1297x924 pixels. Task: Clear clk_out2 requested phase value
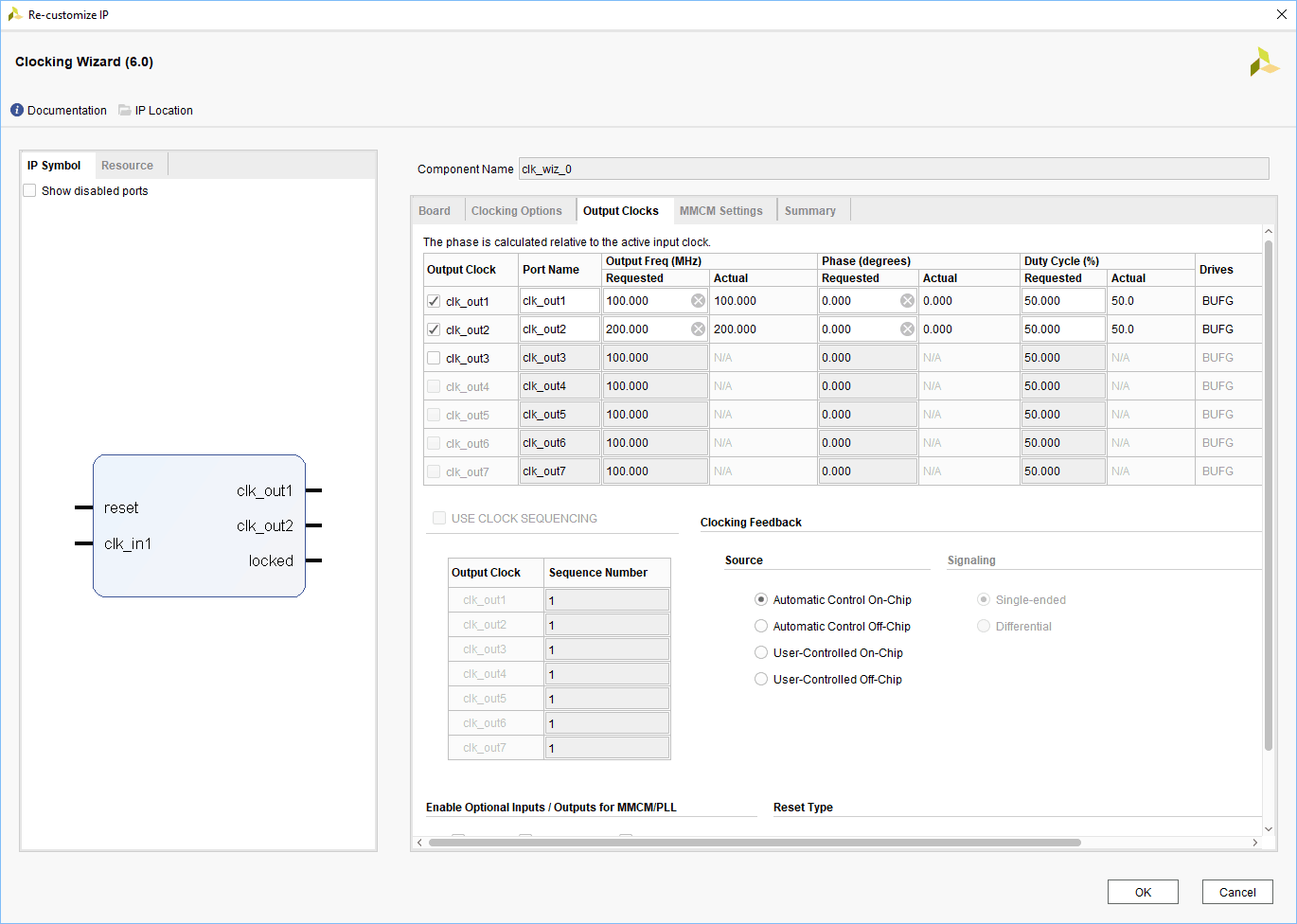(x=907, y=329)
